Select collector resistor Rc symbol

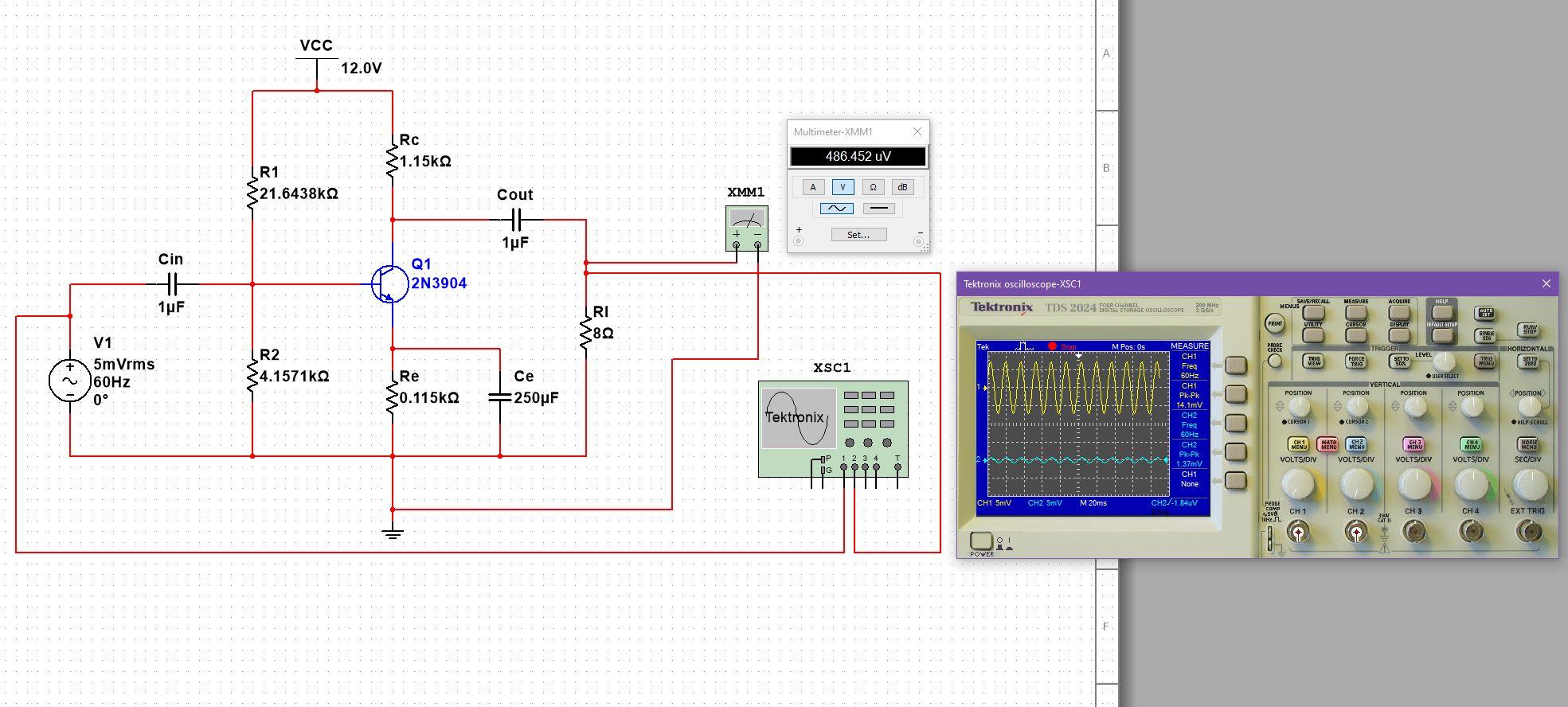393,161
